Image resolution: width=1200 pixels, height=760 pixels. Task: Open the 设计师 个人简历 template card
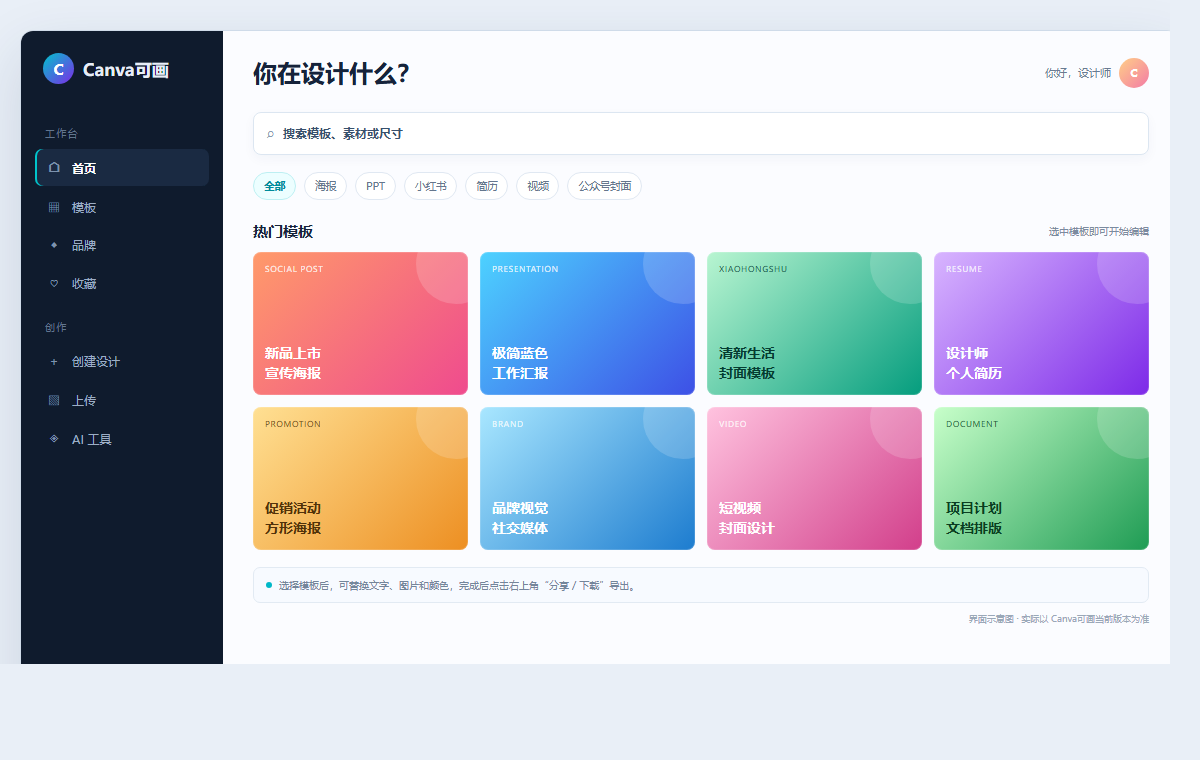click(1041, 323)
